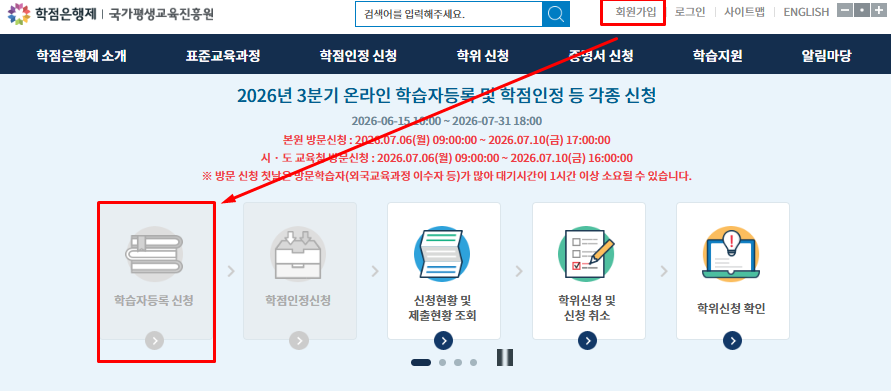Click the 본원 방문신청 schedule line
This screenshot has width=891, height=391.
click(x=447, y=140)
